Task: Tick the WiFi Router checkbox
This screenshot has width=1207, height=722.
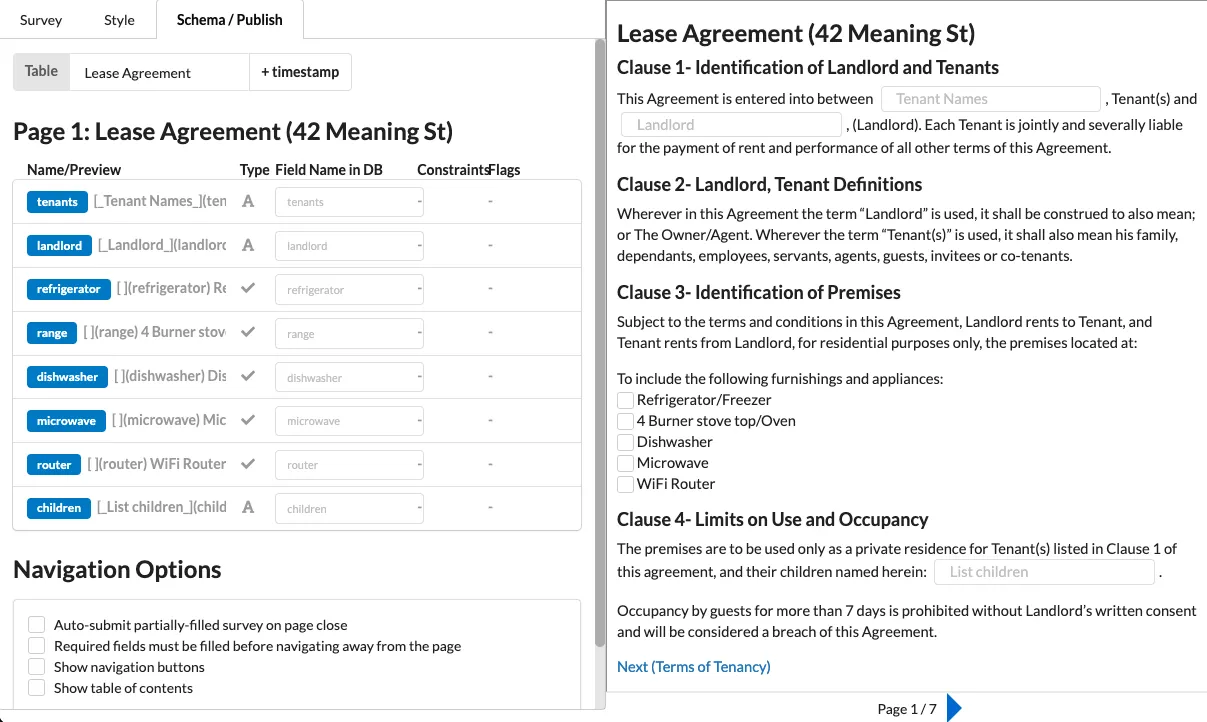Action: 626,484
